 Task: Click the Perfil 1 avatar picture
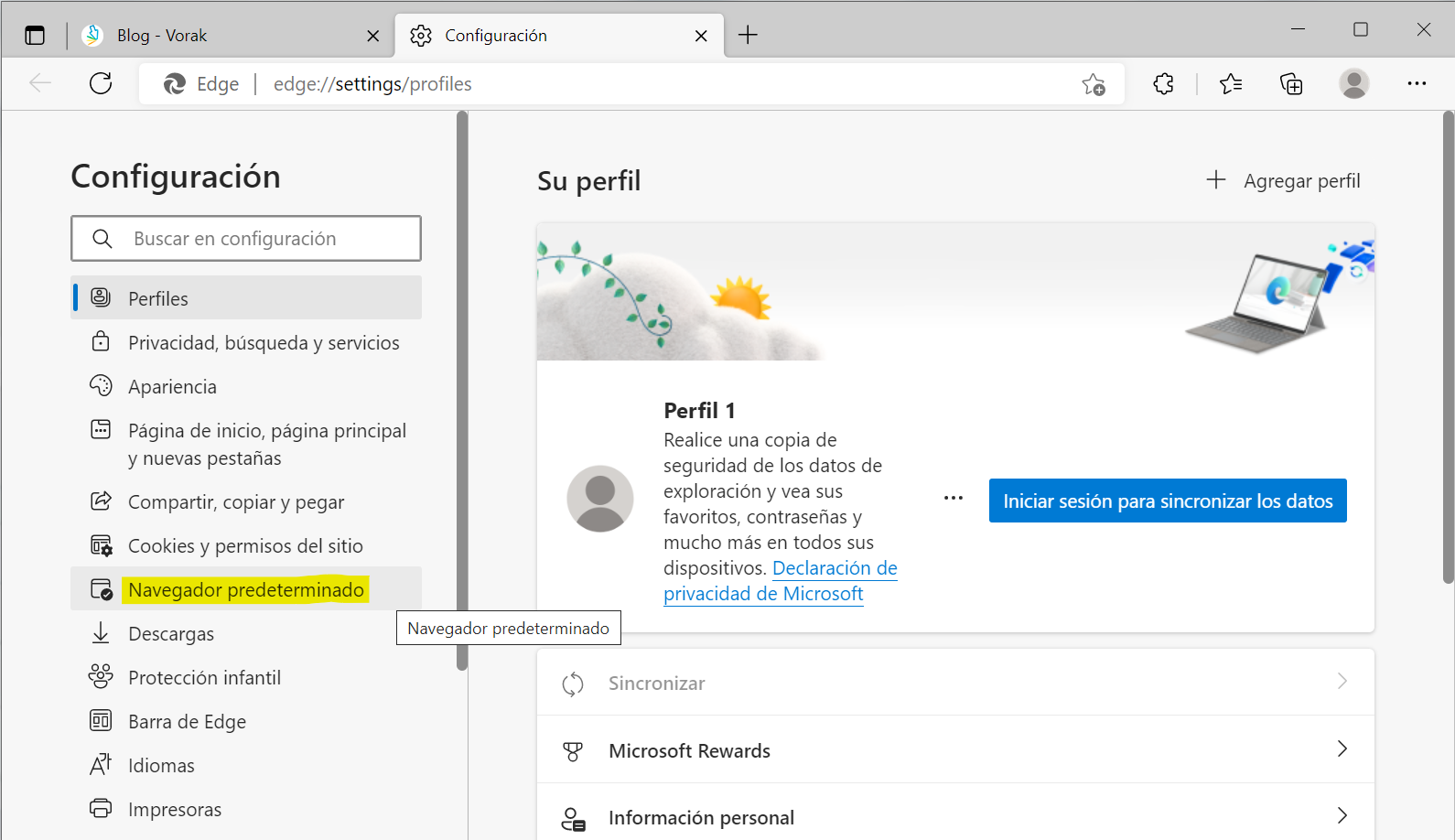point(600,499)
